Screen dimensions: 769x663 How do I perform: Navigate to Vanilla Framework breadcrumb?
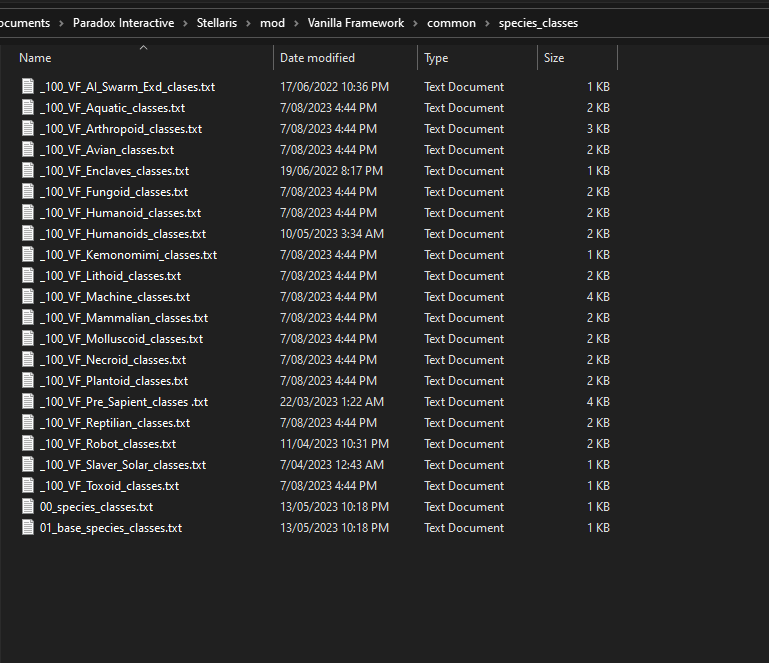click(x=356, y=23)
